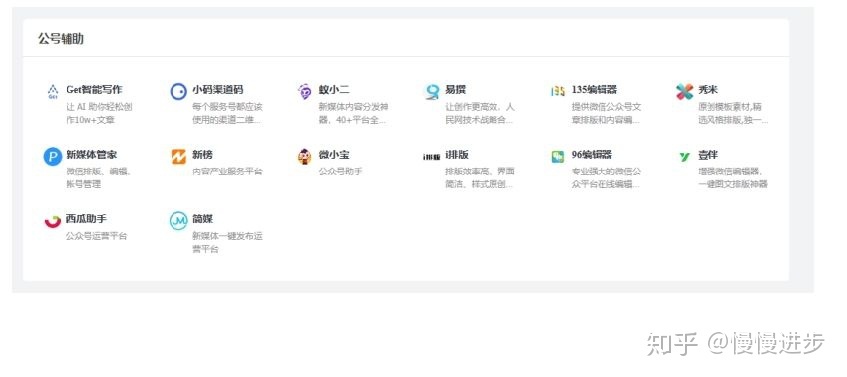Open the 简媒 title link

[x=203, y=219]
